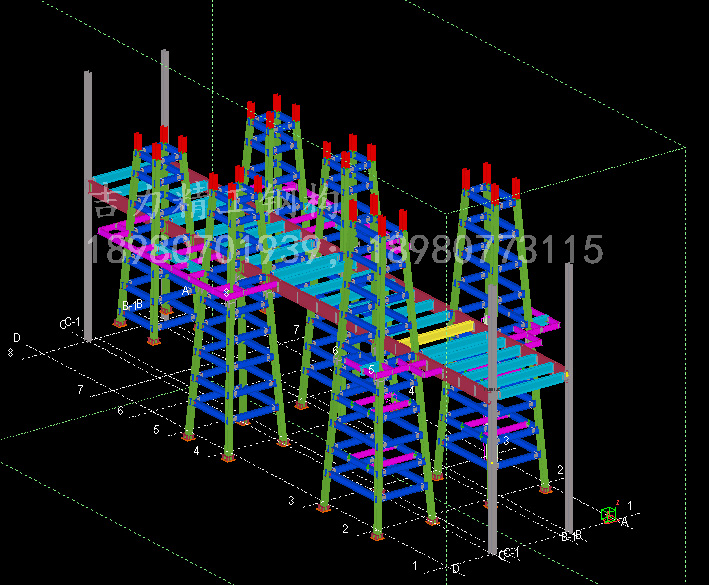Click lower grid number 3 near bottom
The width and height of the screenshot is (709, 585).
(291, 500)
